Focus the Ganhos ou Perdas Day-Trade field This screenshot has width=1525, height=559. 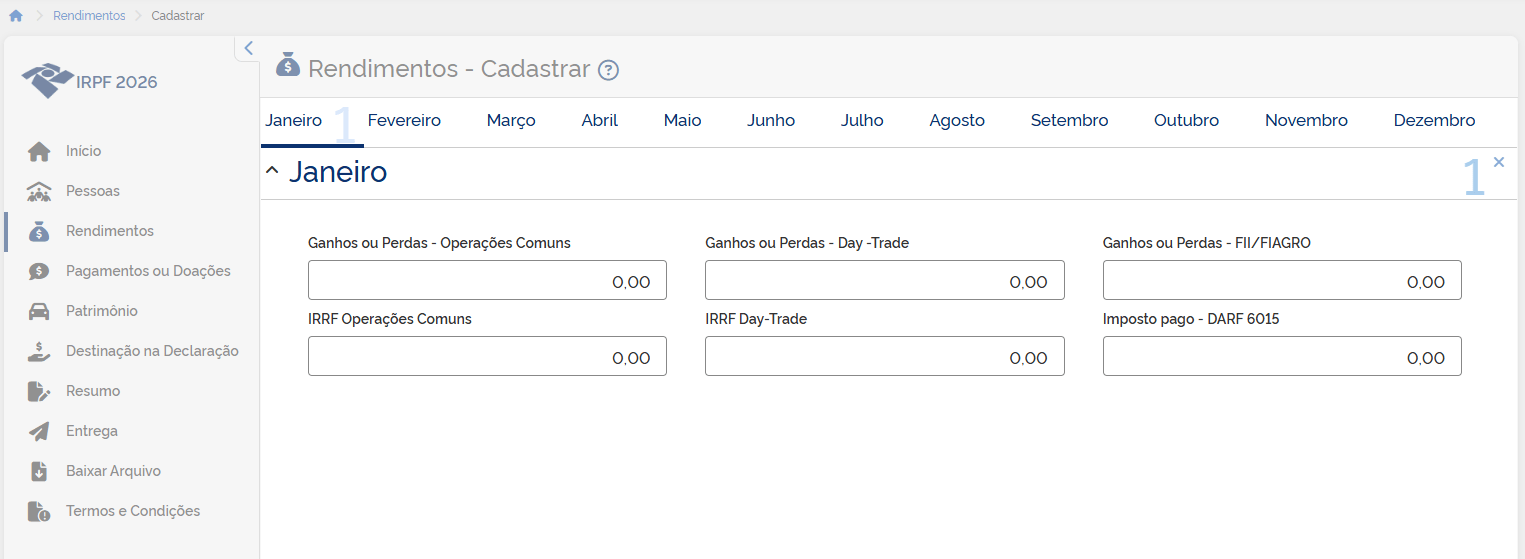point(884,281)
